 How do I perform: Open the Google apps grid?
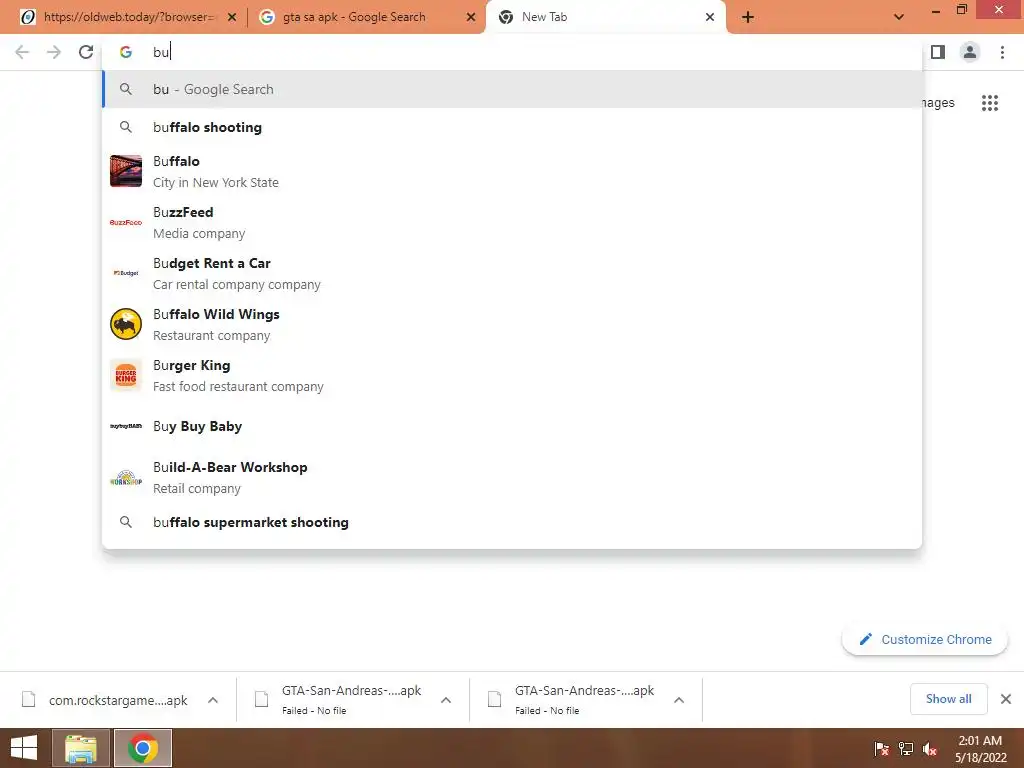990,103
